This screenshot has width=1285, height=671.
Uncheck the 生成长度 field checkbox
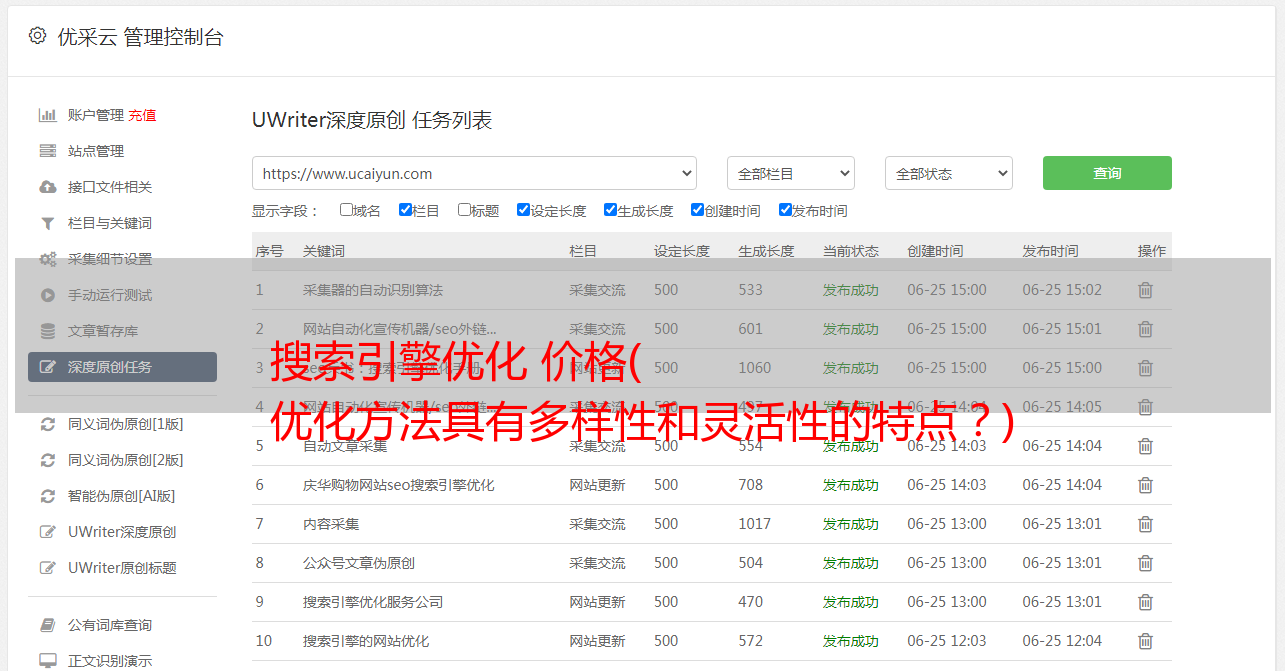pos(610,210)
